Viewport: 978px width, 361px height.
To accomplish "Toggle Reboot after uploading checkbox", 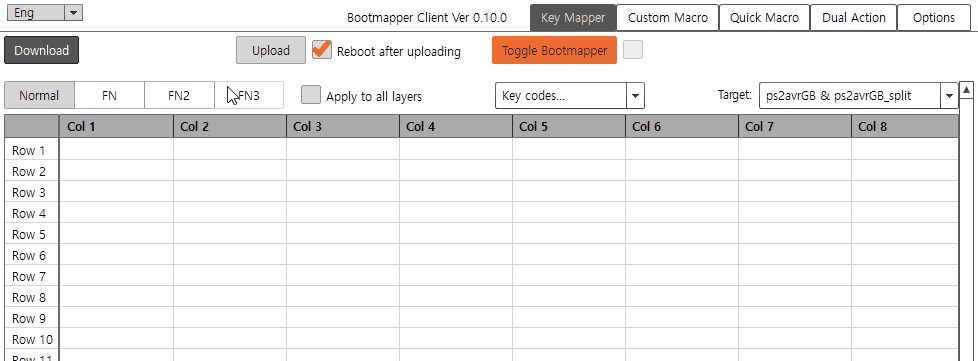I will (x=322, y=50).
